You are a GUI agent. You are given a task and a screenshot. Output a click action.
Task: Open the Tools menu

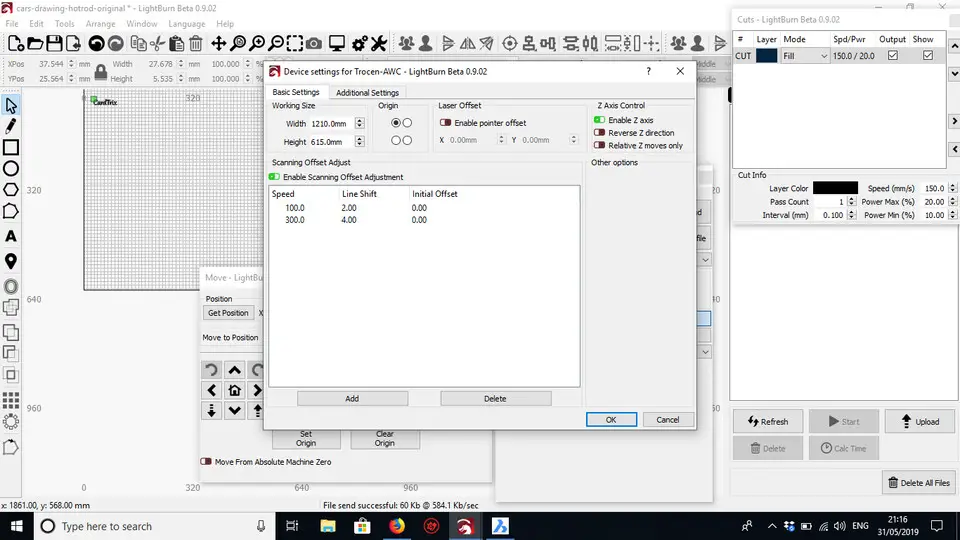(x=64, y=24)
